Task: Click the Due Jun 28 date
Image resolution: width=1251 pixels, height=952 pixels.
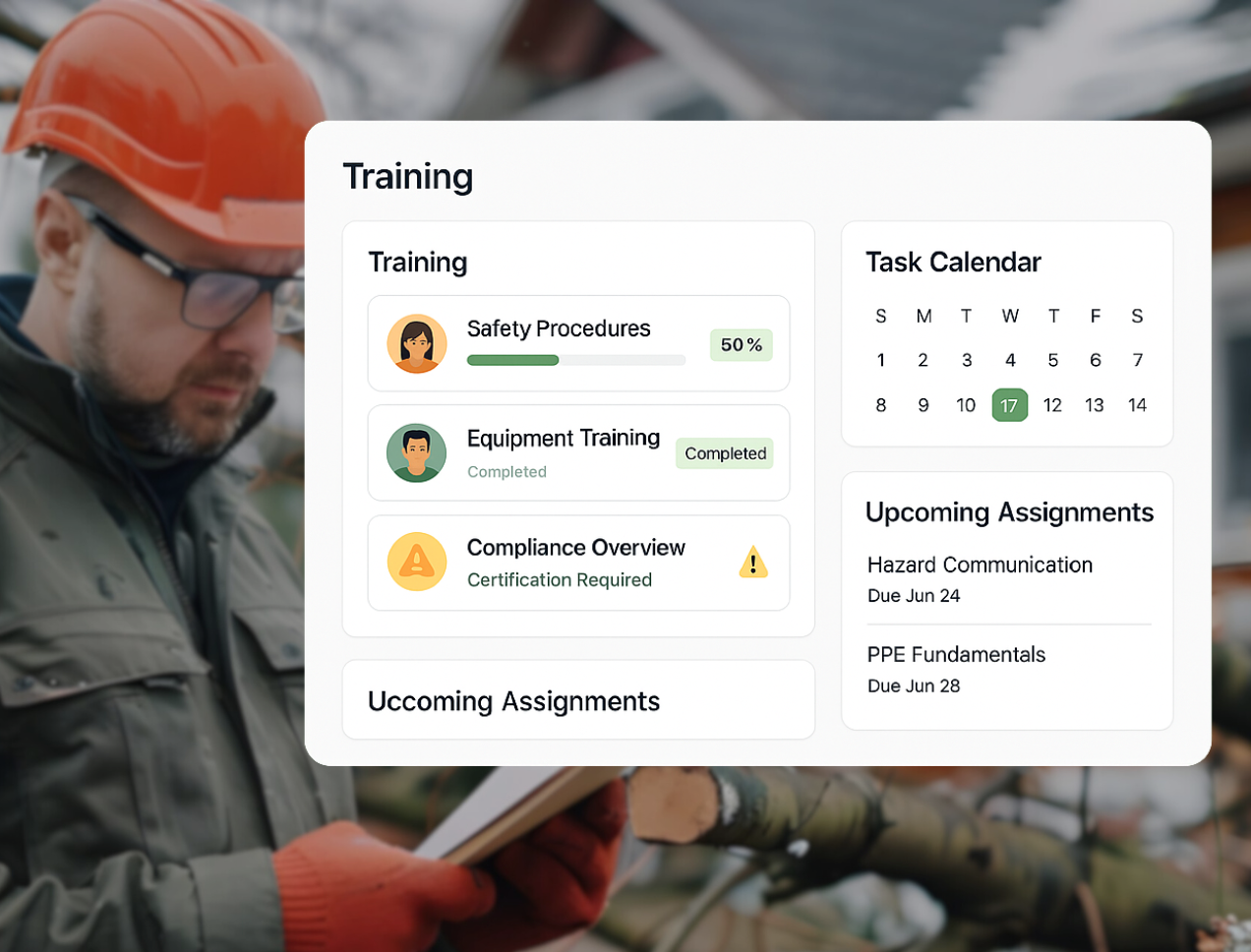Action: pyautogui.click(x=914, y=686)
